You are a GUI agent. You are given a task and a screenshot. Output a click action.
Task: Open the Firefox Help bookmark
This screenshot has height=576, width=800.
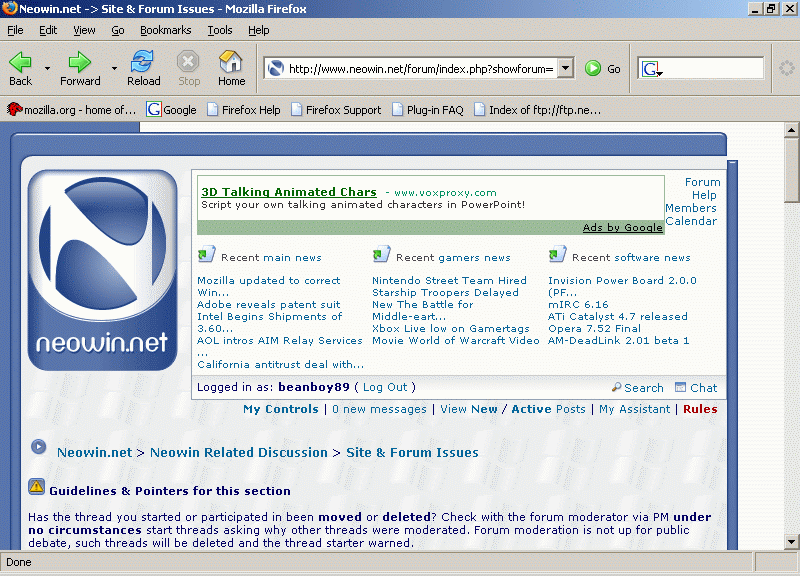(x=244, y=110)
